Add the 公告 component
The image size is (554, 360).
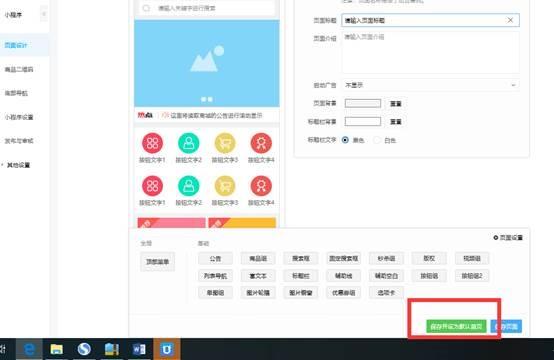215,258
